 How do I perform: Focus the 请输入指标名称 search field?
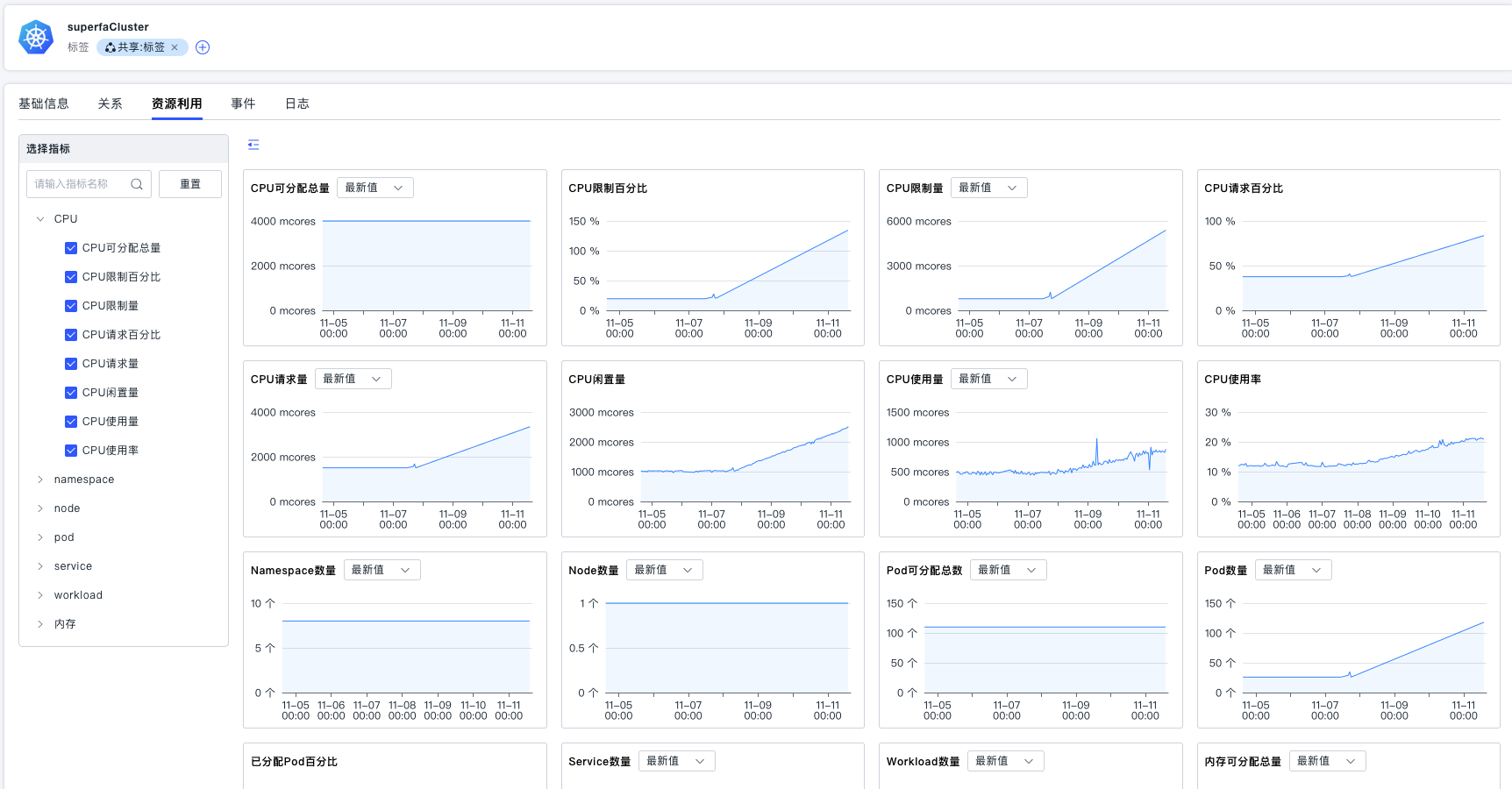[79, 184]
